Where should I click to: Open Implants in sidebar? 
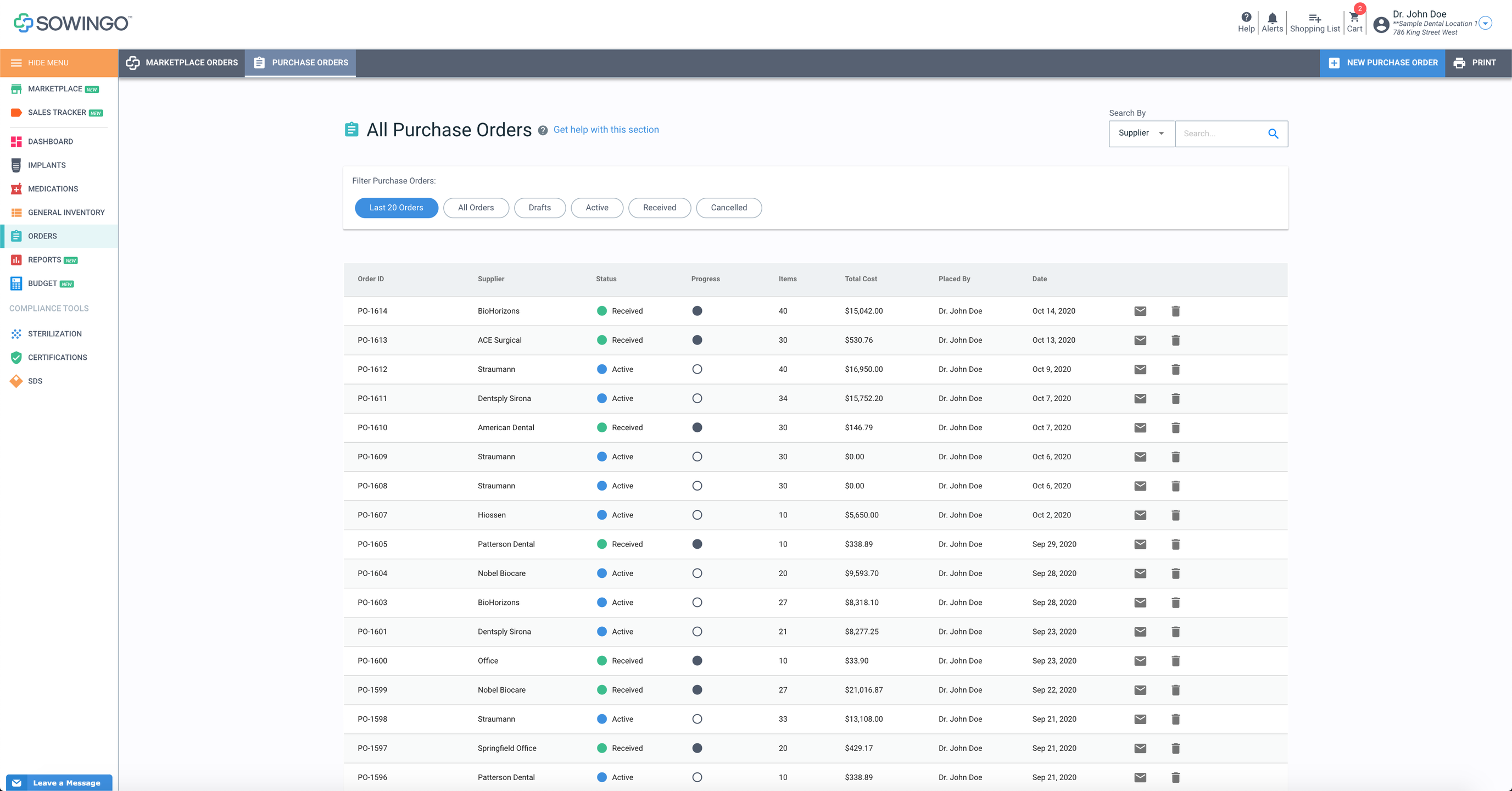(59, 165)
